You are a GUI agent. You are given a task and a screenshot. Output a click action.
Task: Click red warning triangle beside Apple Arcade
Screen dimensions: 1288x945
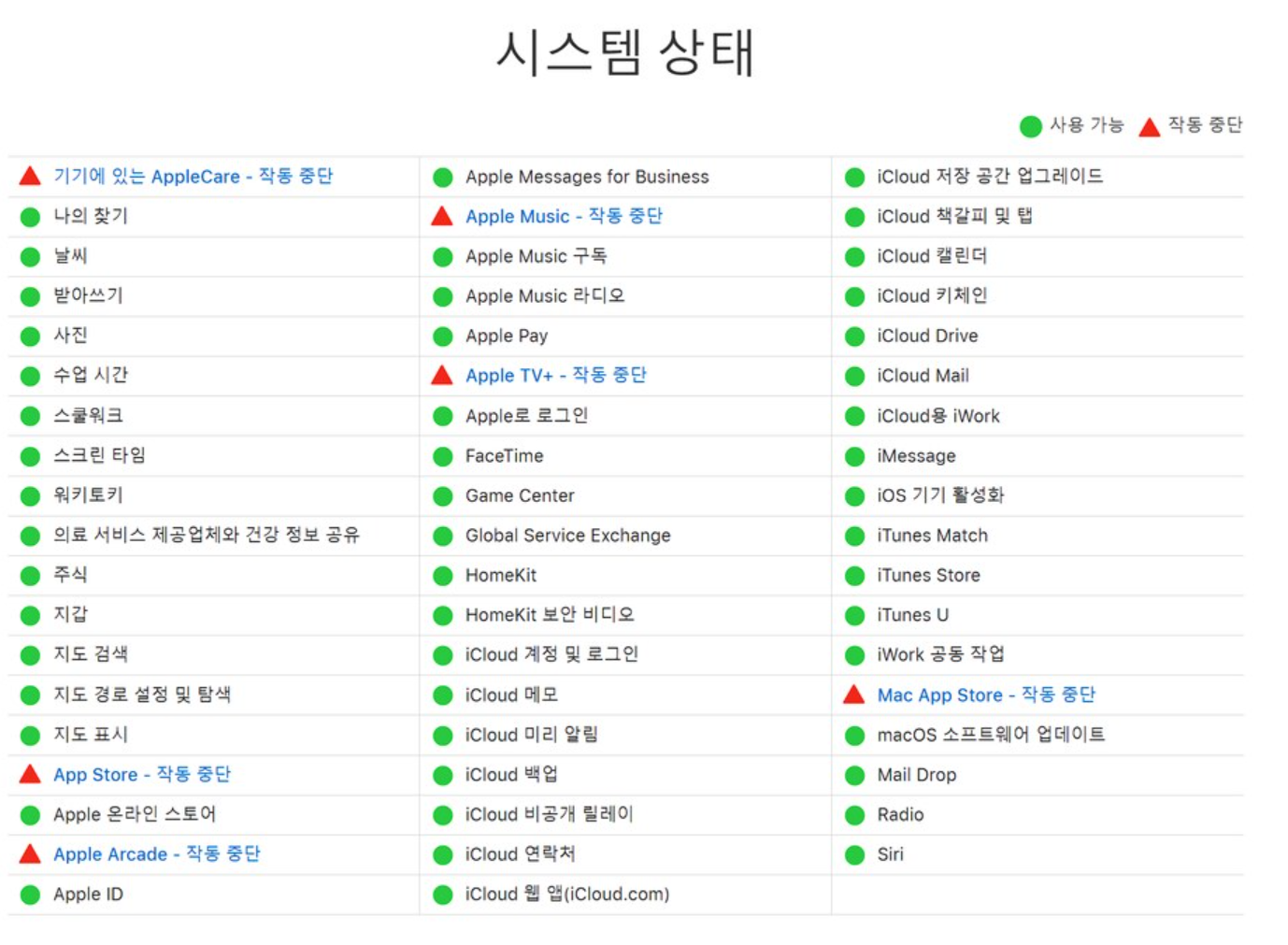coord(30,853)
